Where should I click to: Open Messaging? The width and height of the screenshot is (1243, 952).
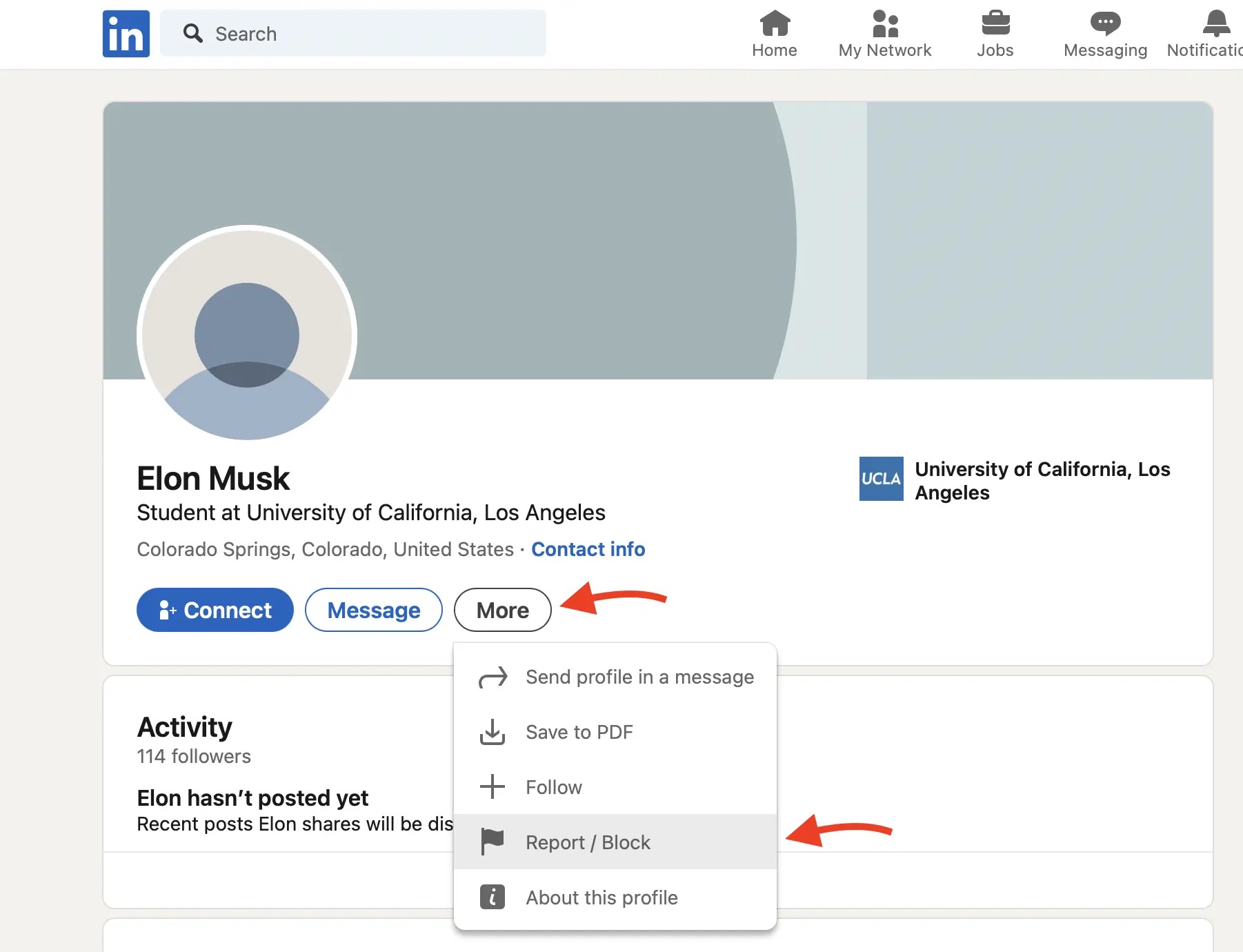[1104, 33]
